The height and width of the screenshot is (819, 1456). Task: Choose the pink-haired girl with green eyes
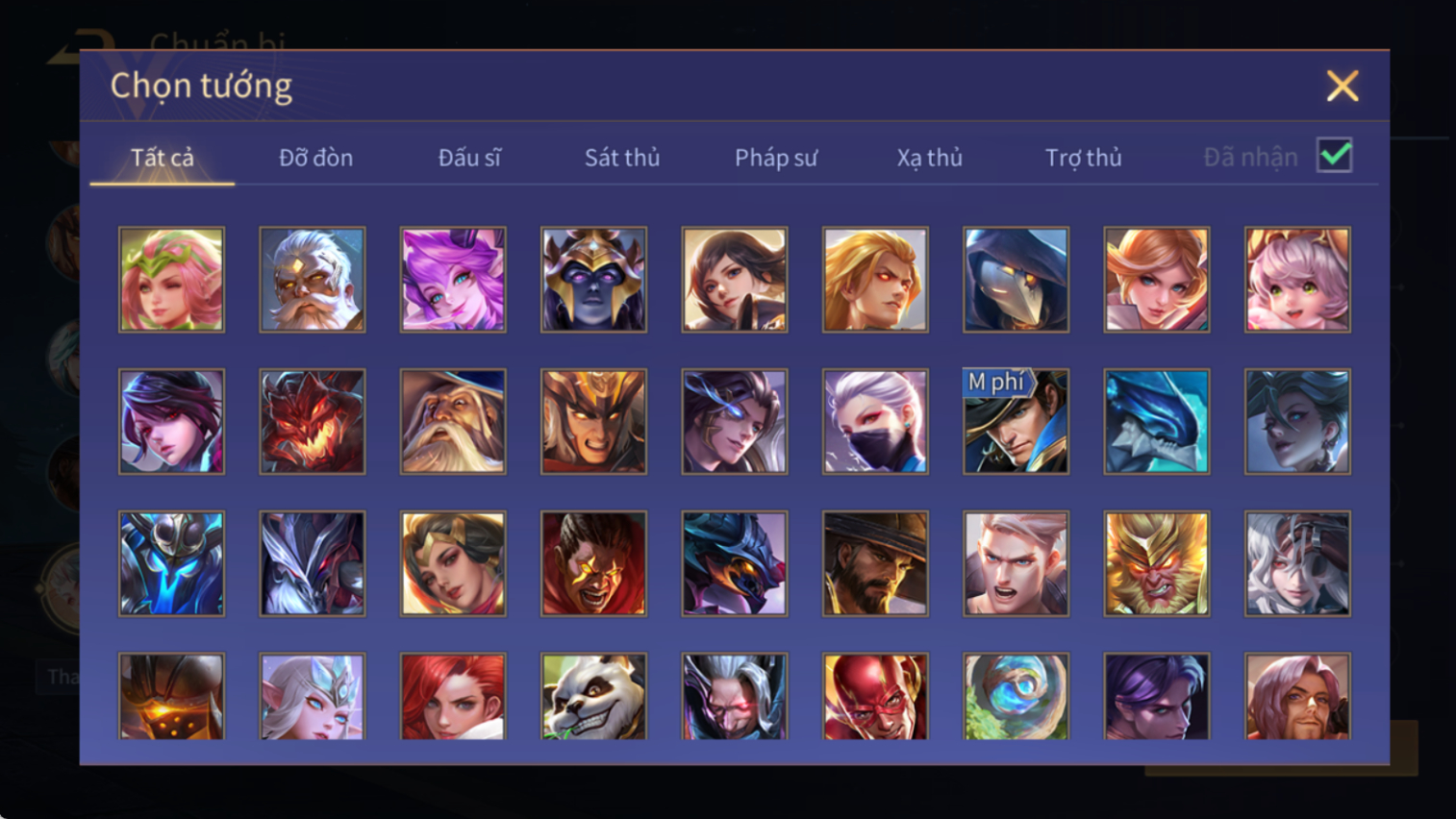[x=1297, y=280]
